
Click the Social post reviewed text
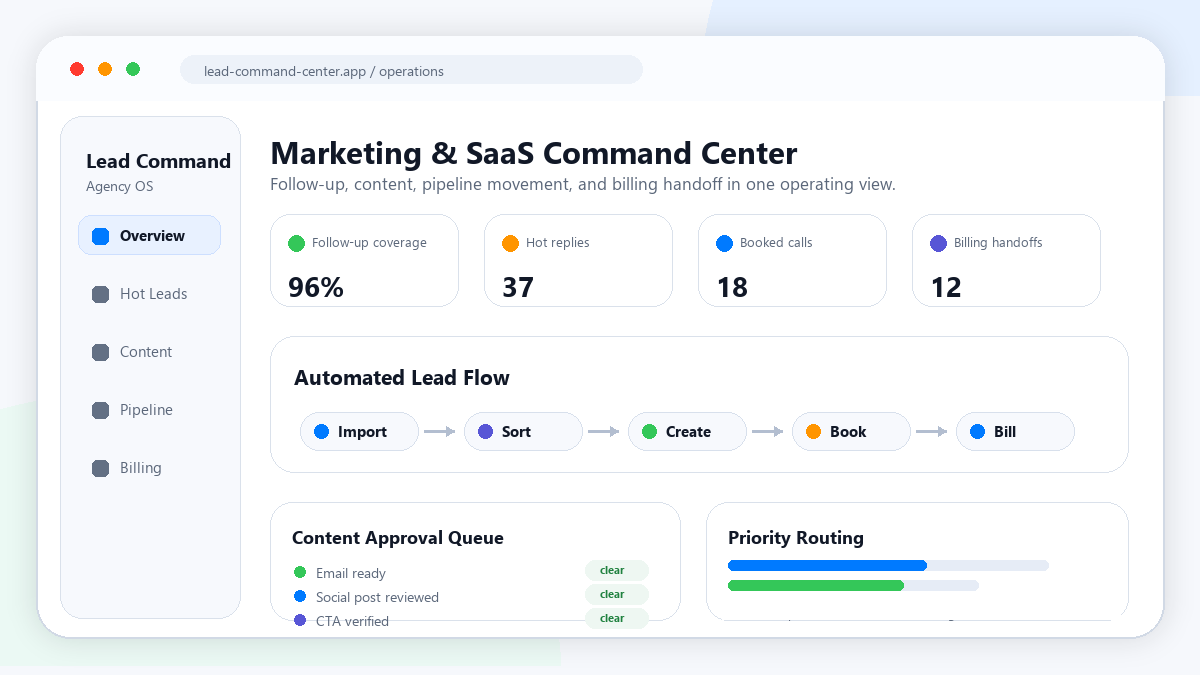point(377,597)
